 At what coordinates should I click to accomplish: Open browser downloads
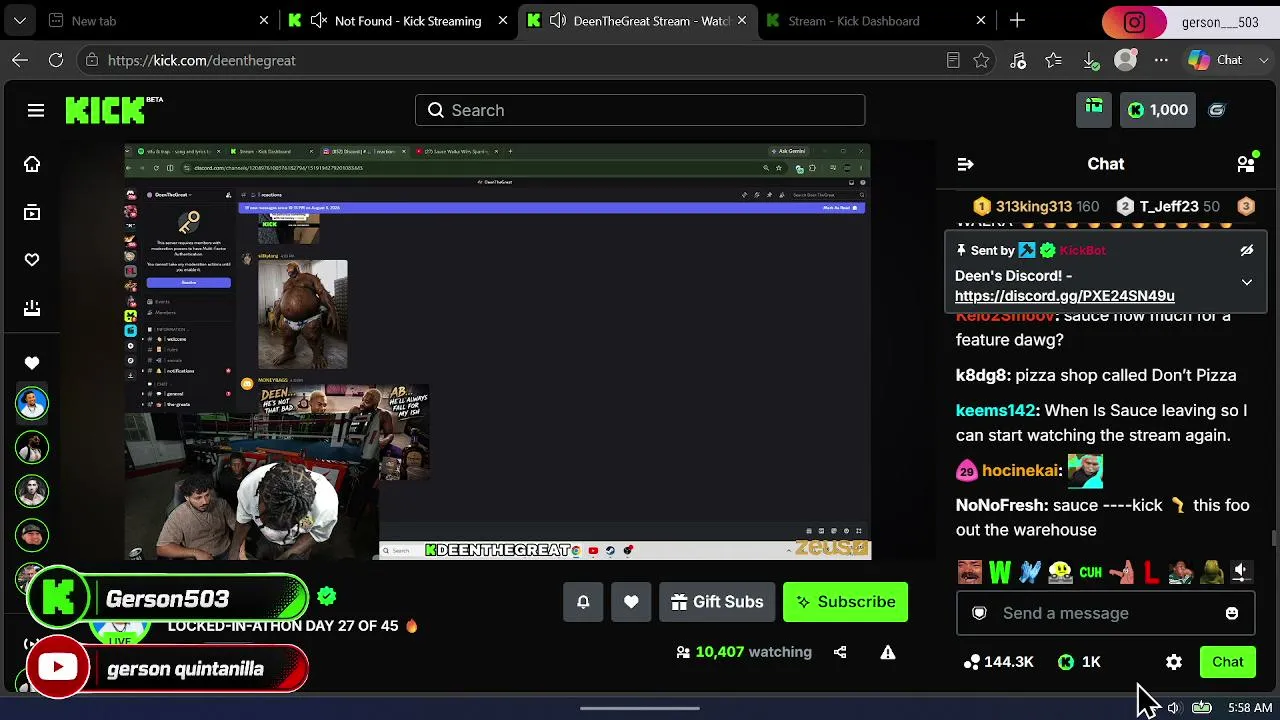pyautogui.click(x=1090, y=60)
